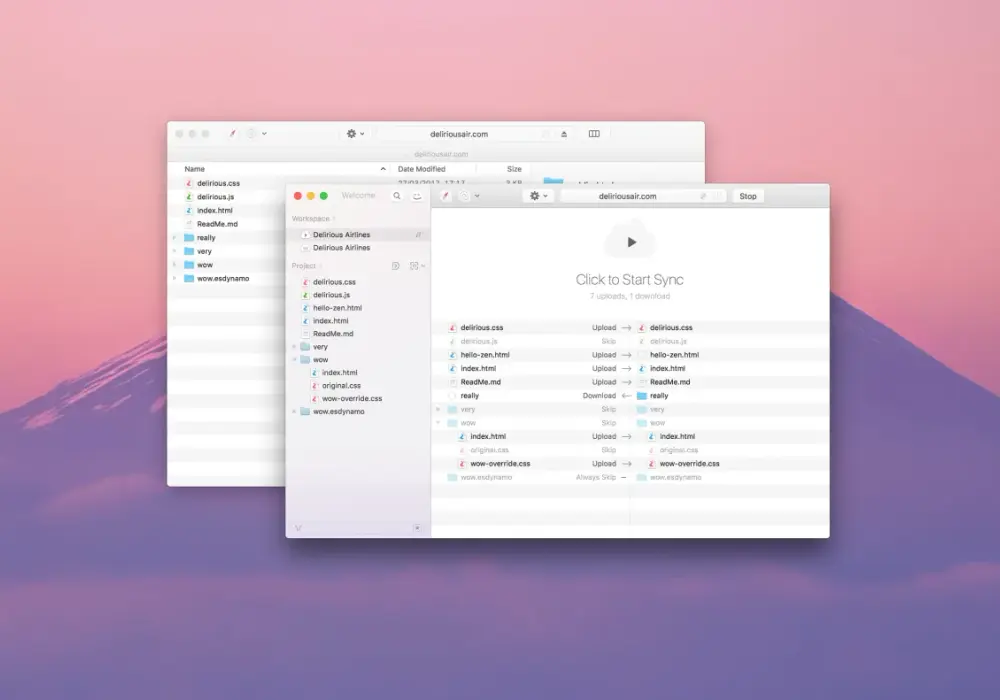The image size is (1000, 700).
Task: Collapse the wow folder in Project sidebar
Action: [x=294, y=360]
